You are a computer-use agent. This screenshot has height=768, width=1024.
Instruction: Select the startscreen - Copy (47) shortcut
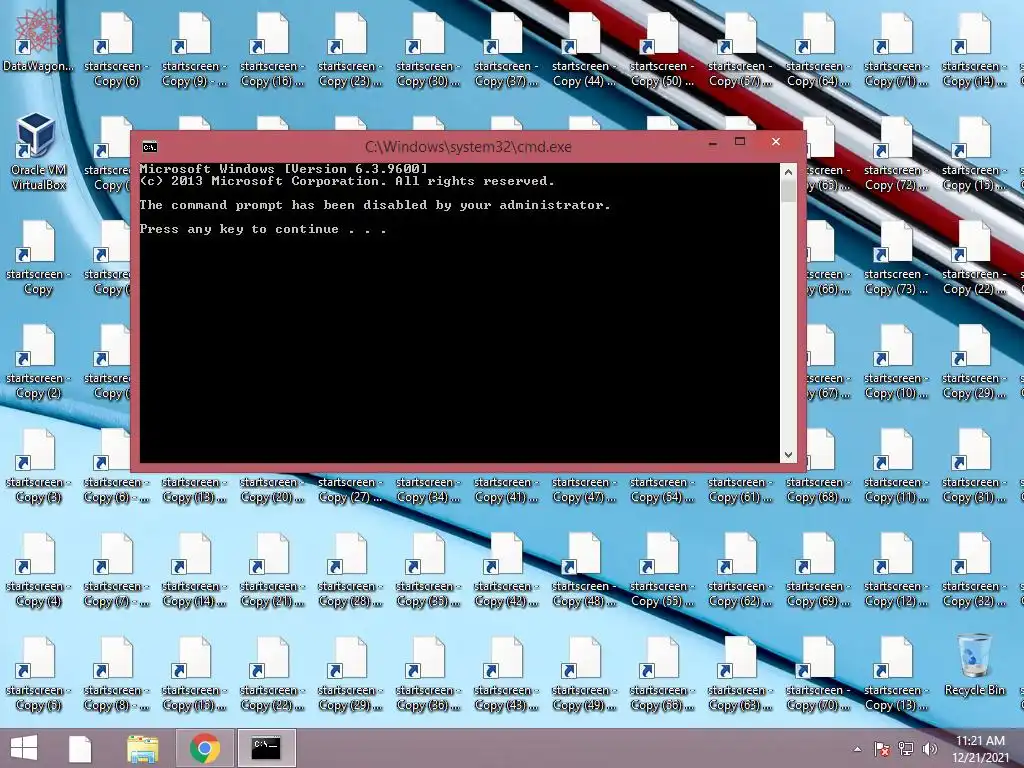584,489
